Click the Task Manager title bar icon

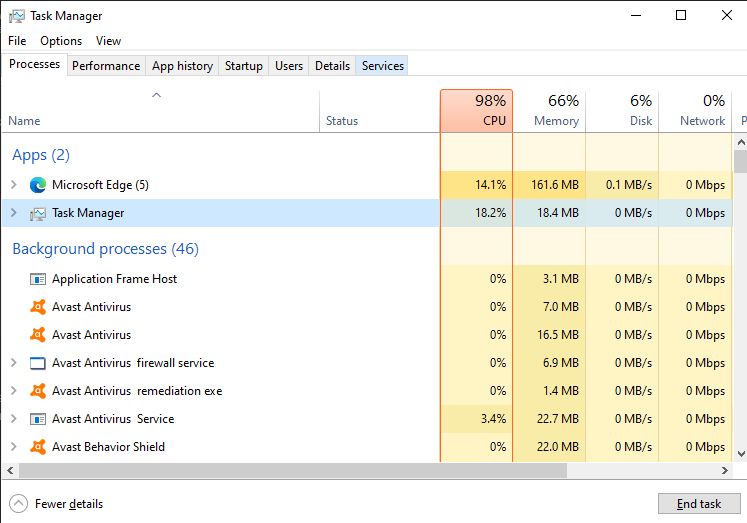[x=17, y=16]
